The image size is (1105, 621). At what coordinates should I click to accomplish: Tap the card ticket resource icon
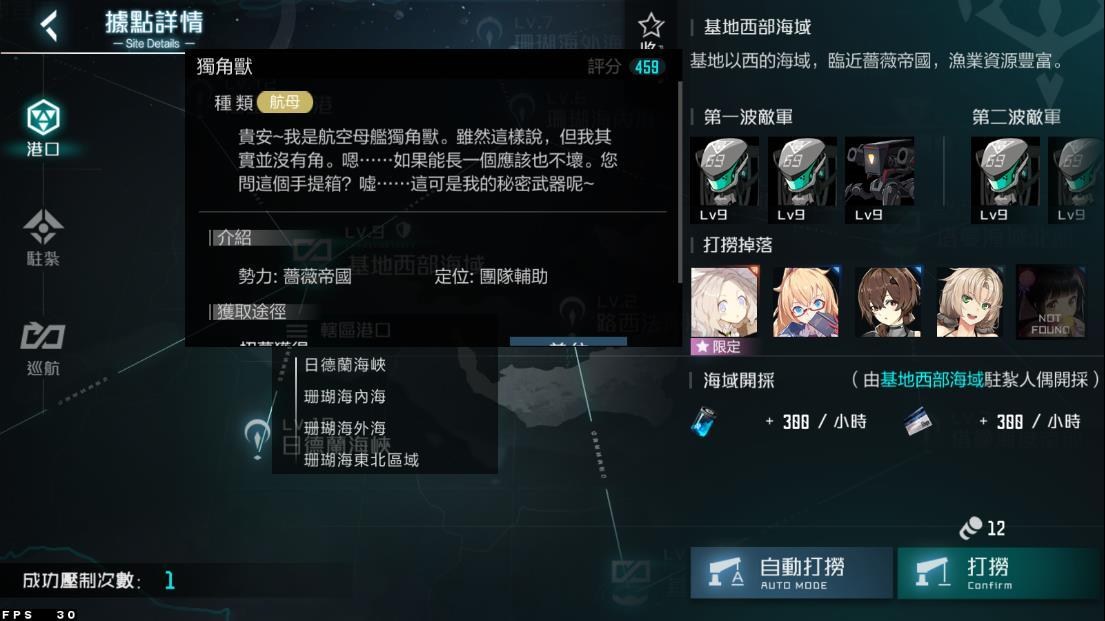(x=918, y=422)
